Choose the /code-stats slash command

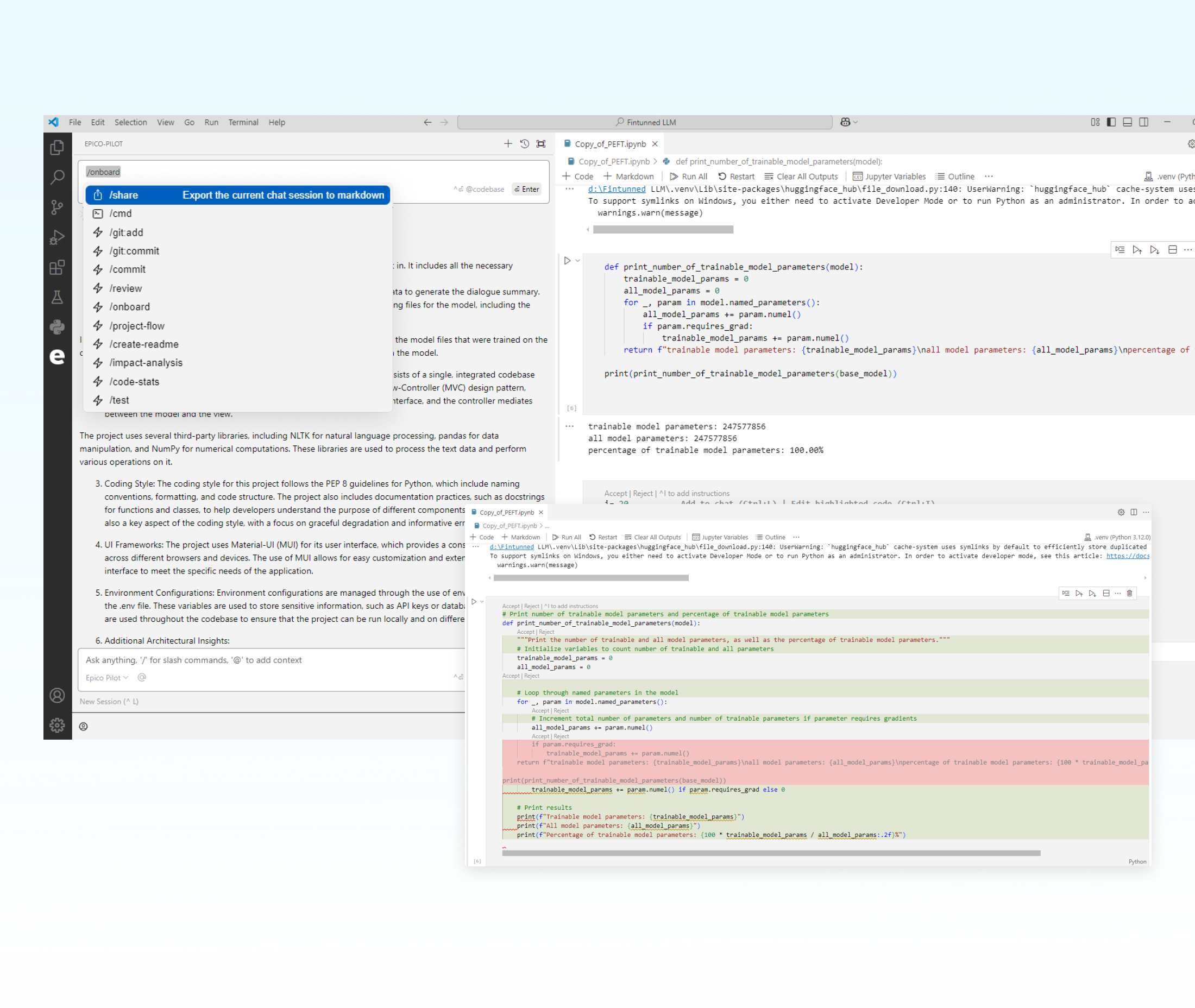click(x=238, y=382)
